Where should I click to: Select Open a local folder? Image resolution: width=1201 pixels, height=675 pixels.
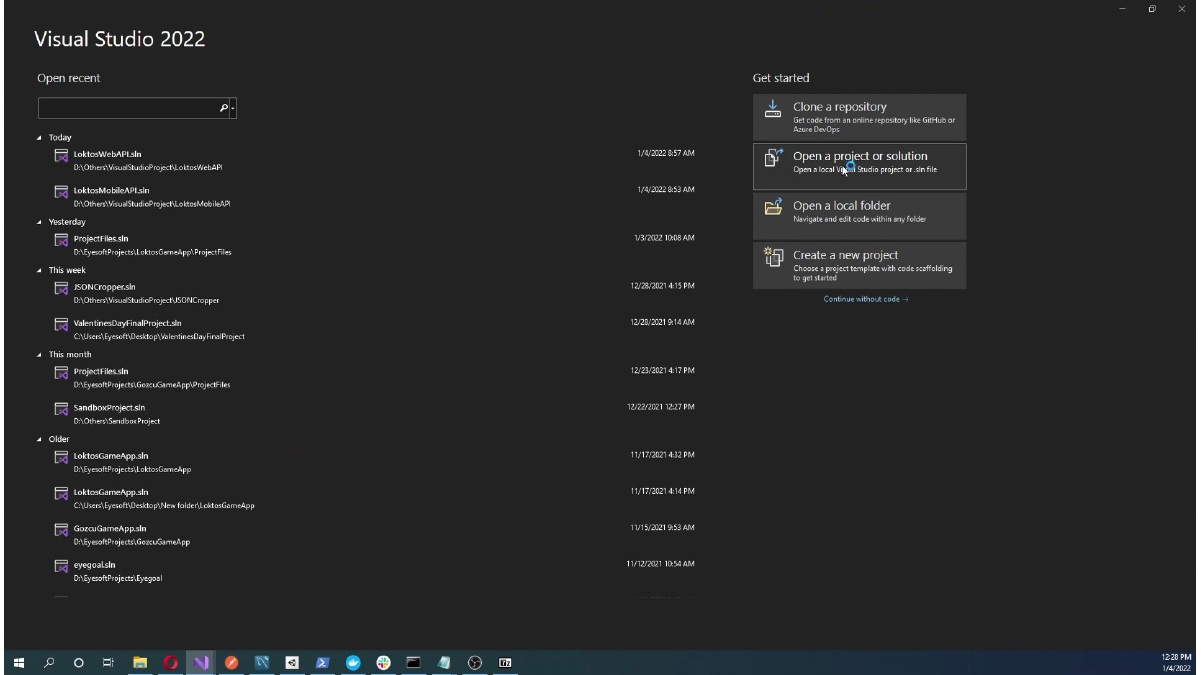pos(859,215)
